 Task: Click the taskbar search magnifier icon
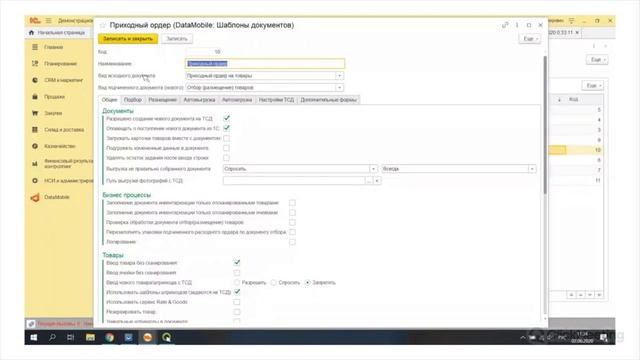[52, 337]
